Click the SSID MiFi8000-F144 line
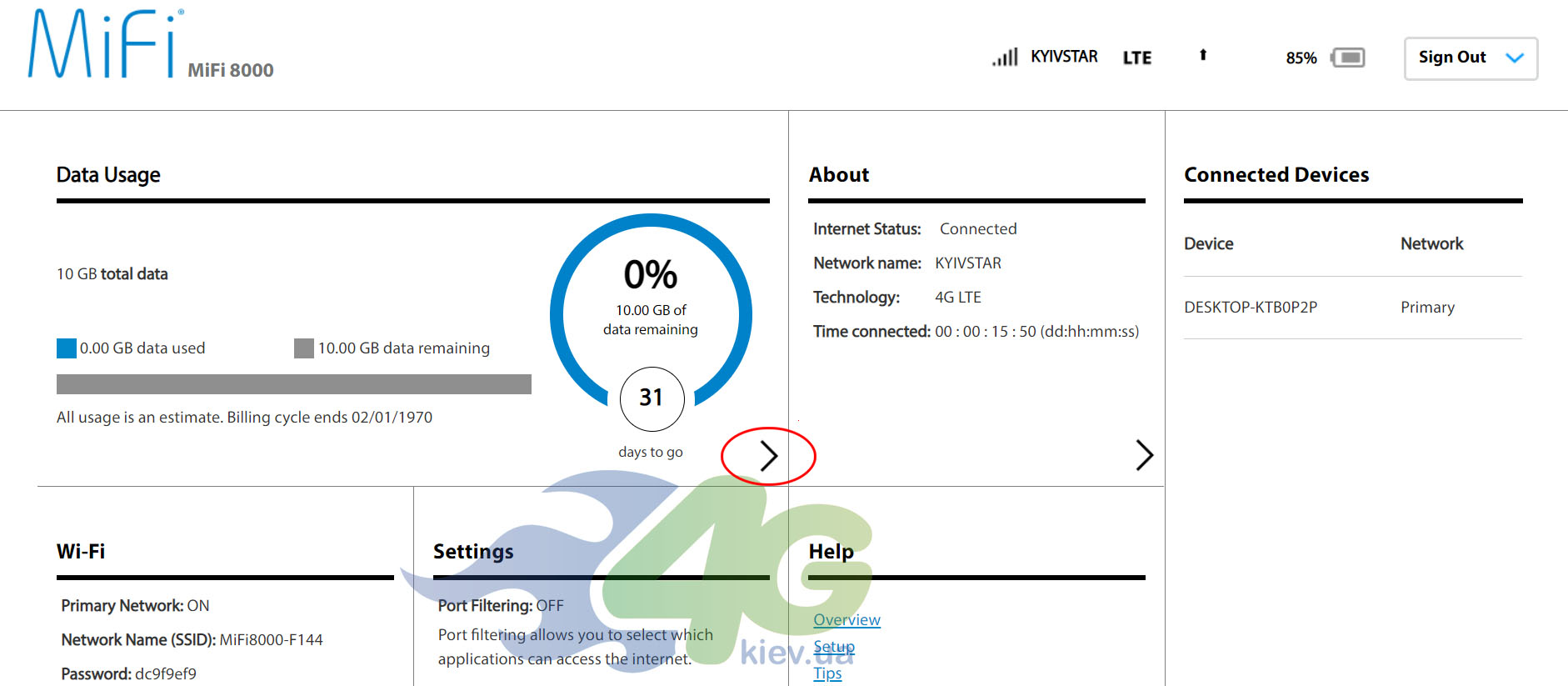The image size is (1568, 686). 192,640
